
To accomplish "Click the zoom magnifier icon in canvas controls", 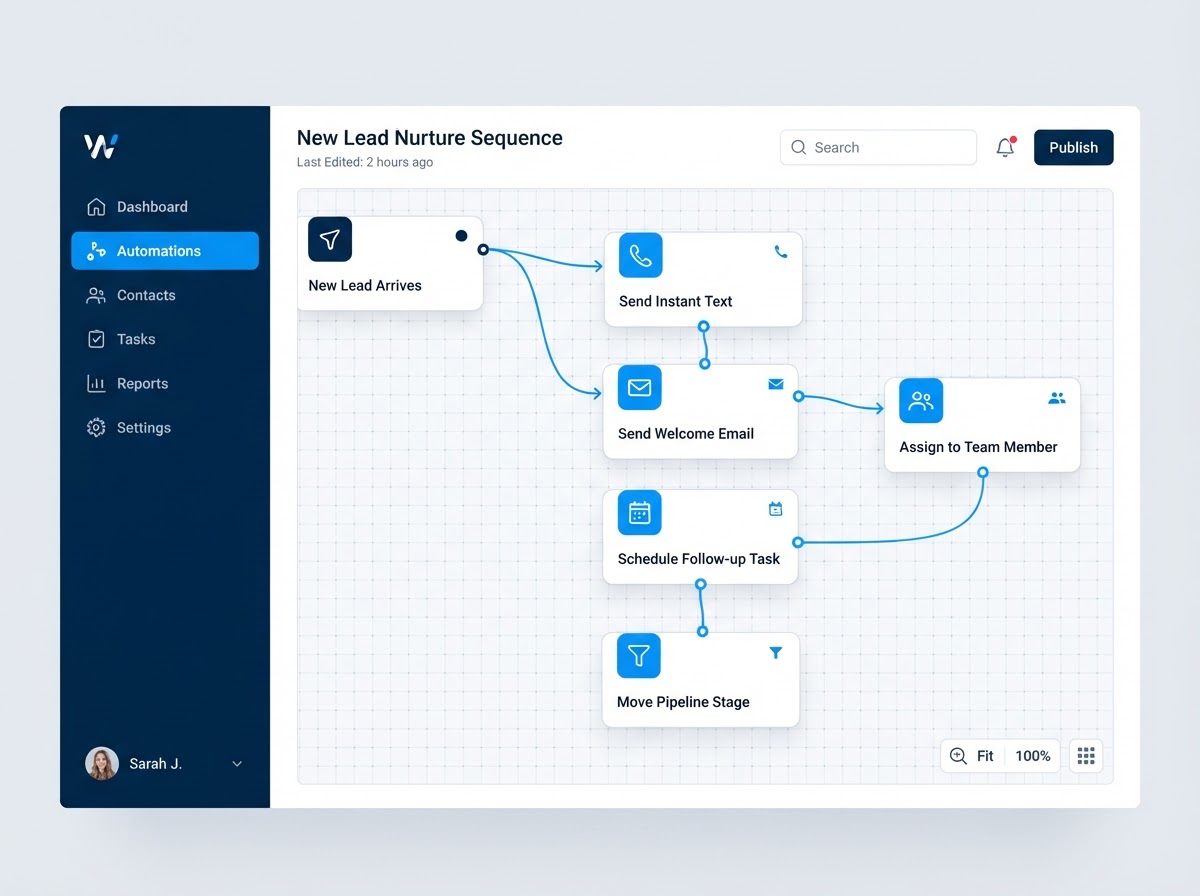I will 958,756.
